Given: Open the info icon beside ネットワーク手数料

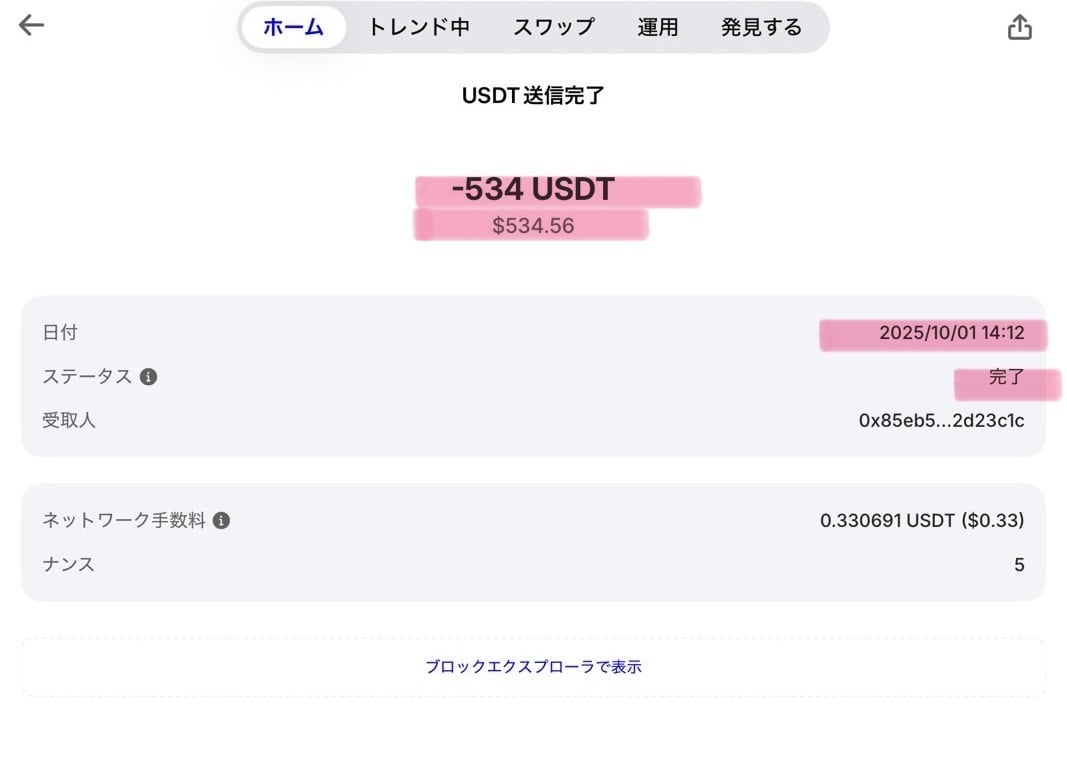Looking at the screenshot, I should (x=222, y=520).
